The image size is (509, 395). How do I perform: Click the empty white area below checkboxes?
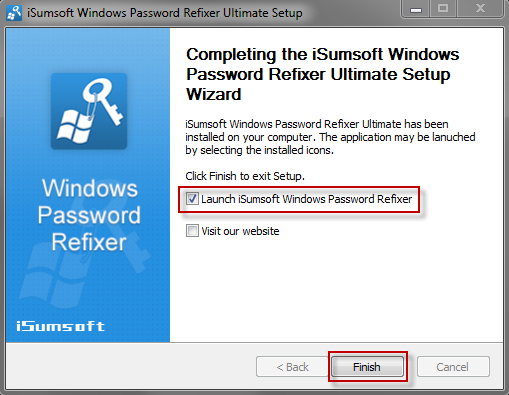[x=337, y=290]
